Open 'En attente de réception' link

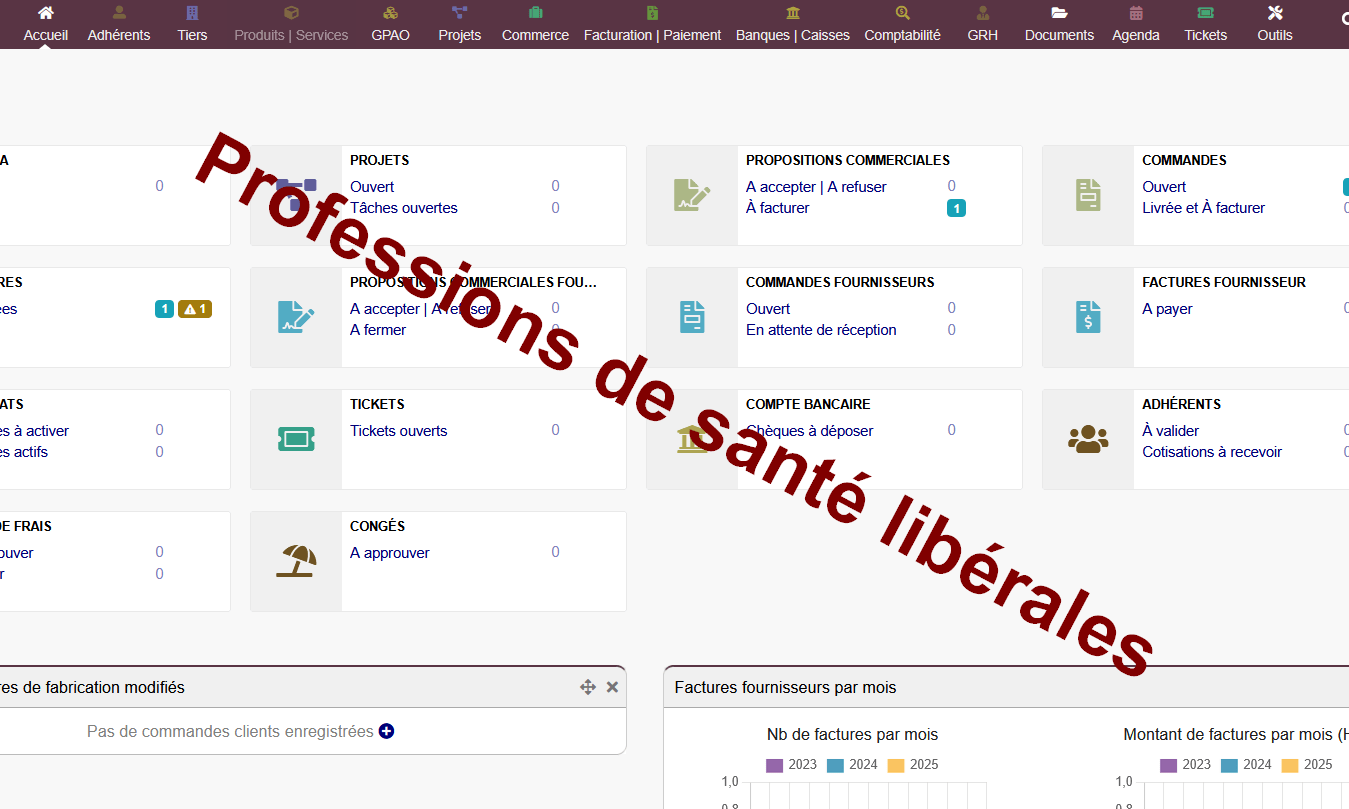pos(821,330)
